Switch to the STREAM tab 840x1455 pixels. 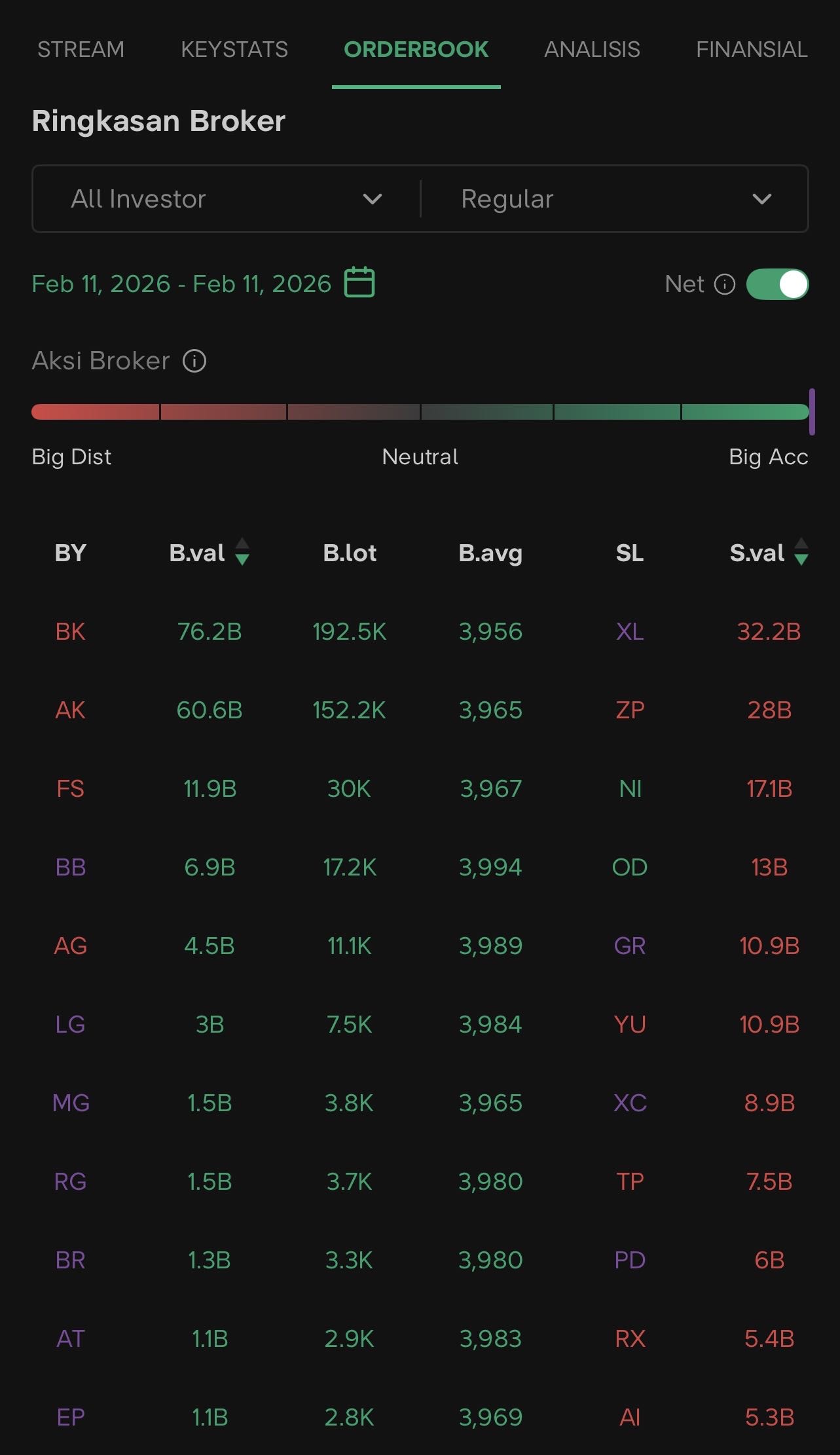point(81,50)
